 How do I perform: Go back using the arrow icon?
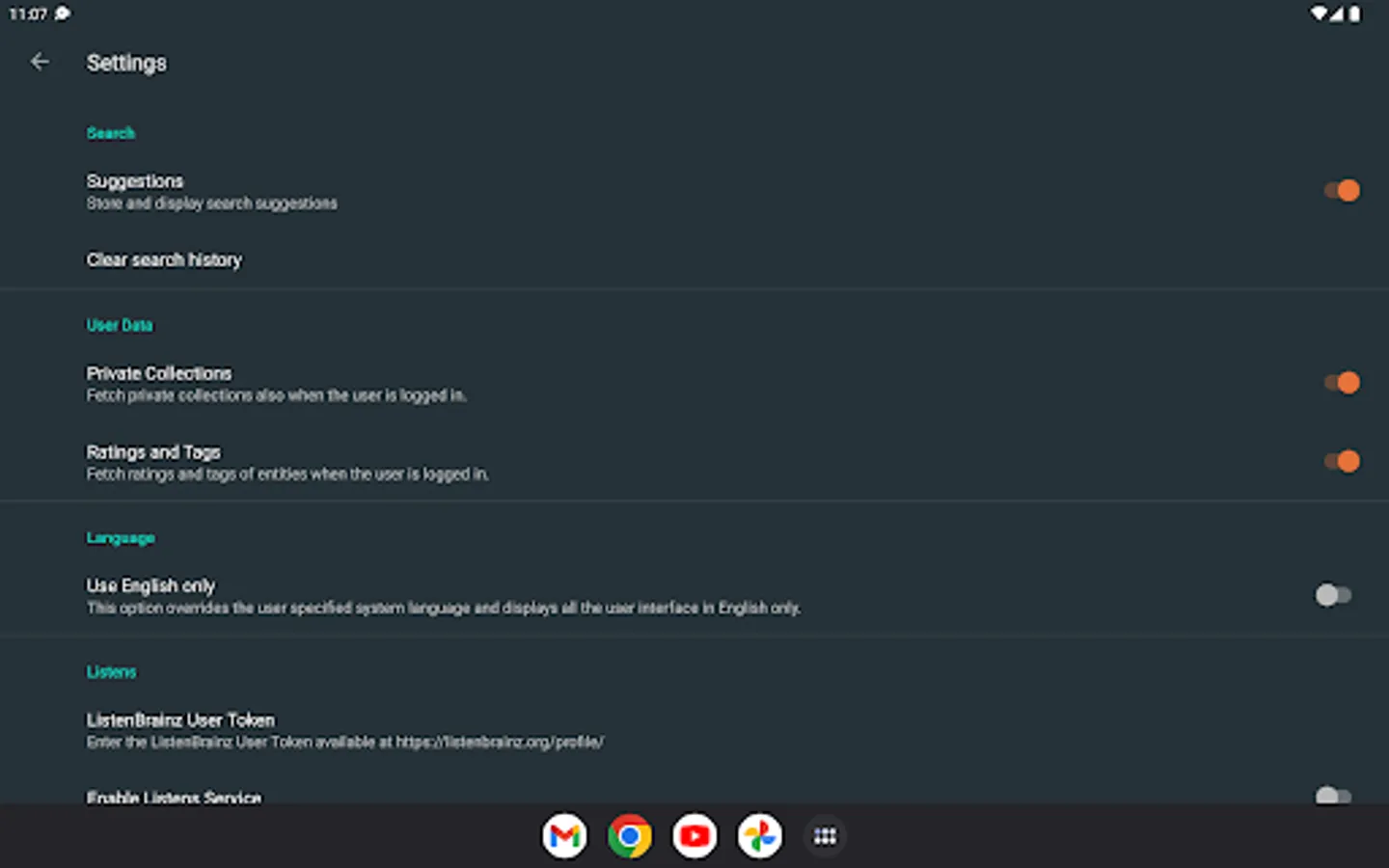coord(40,62)
